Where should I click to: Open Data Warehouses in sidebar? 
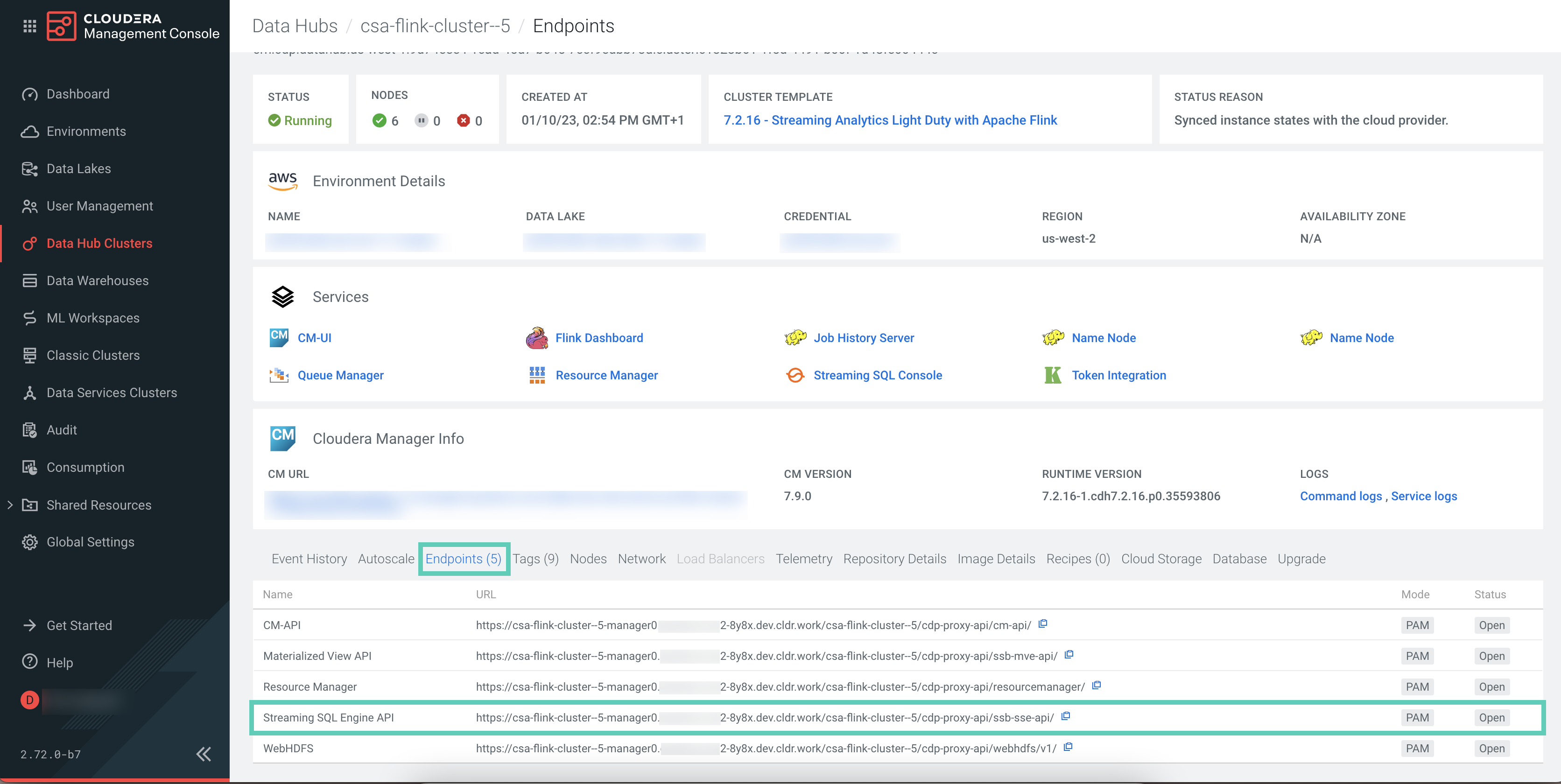[x=97, y=280]
